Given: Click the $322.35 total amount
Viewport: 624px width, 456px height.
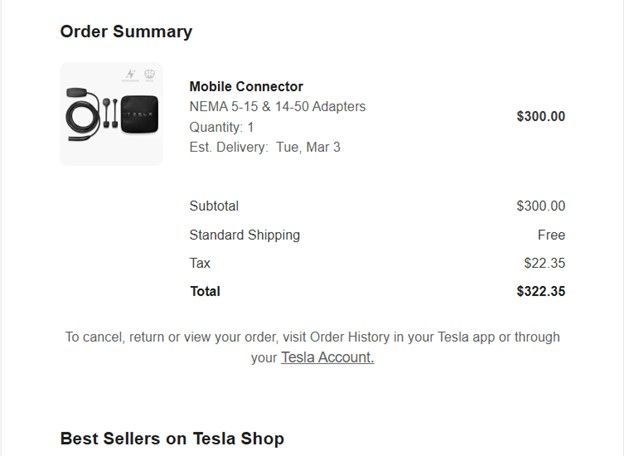Looking at the screenshot, I should (x=540, y=291).
